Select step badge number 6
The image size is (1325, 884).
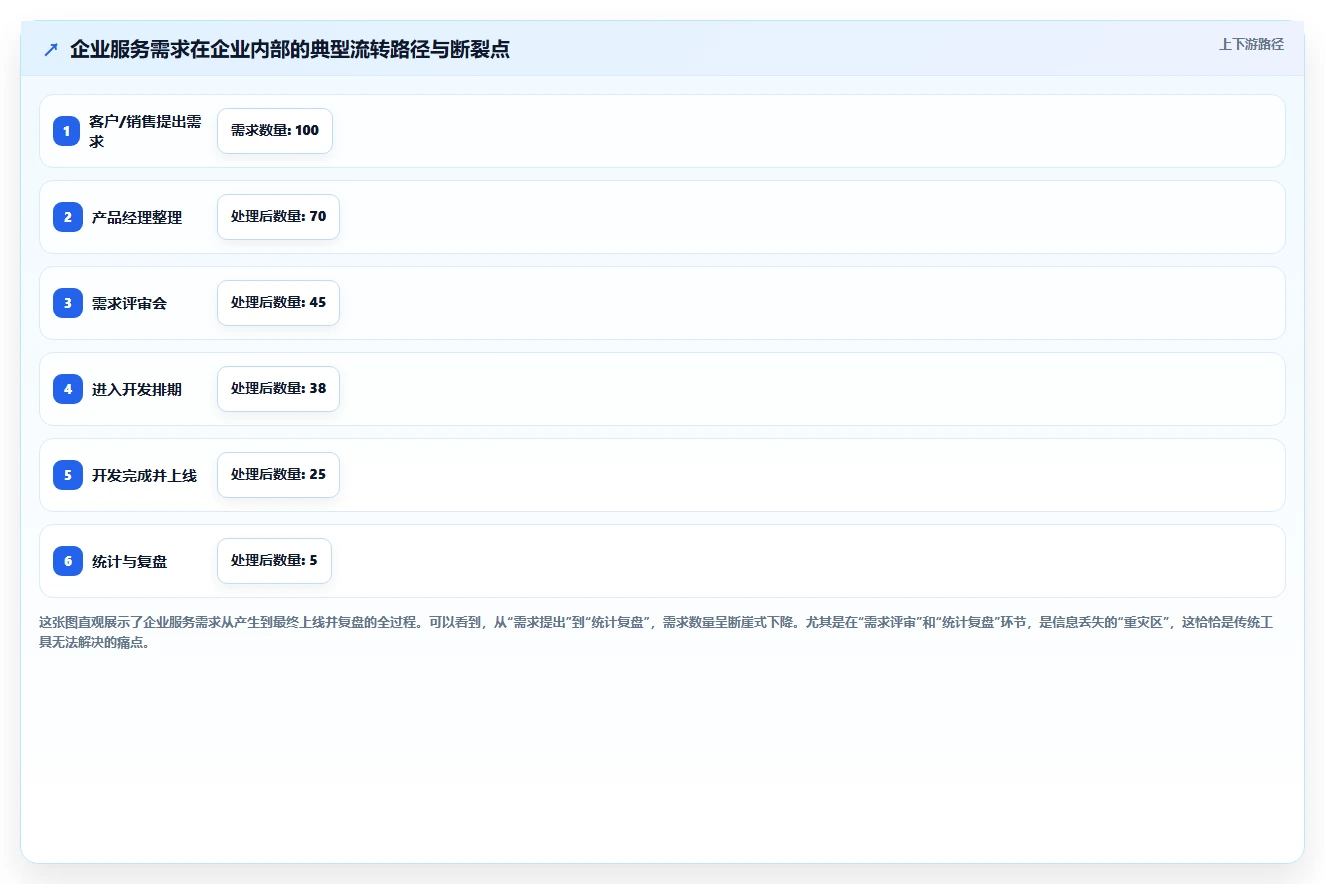(67, 561)
